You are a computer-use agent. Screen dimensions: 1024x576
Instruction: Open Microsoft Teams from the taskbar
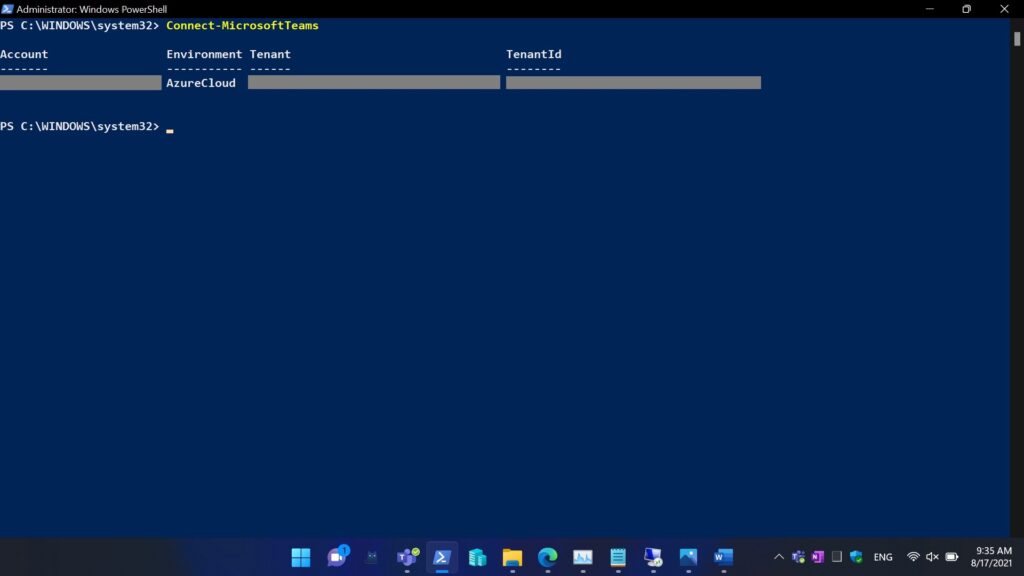(407, 557)
